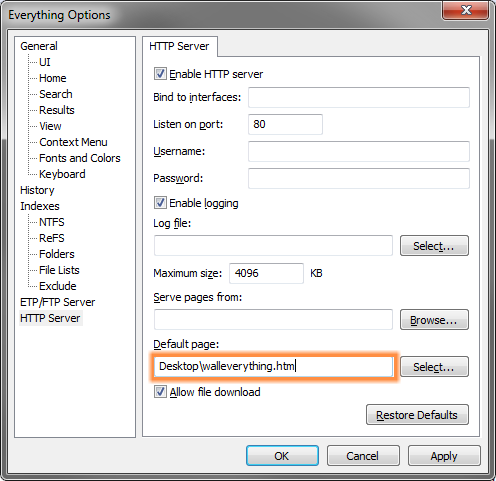Click the Apply button
The height and width of the screenshot is (481, 496).
[x=444, y=456]
